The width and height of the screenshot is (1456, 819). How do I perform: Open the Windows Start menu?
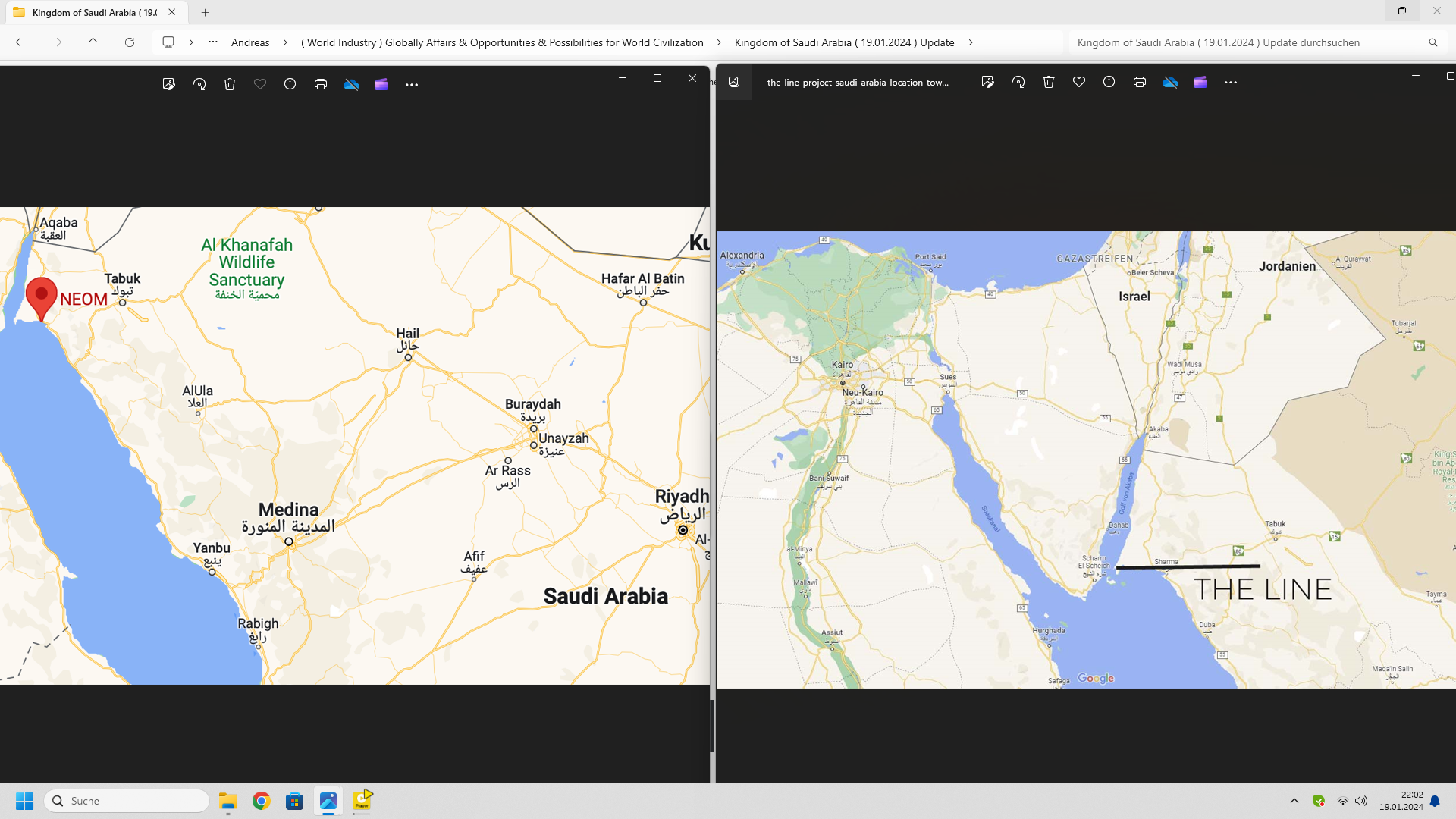coord(25,801)
